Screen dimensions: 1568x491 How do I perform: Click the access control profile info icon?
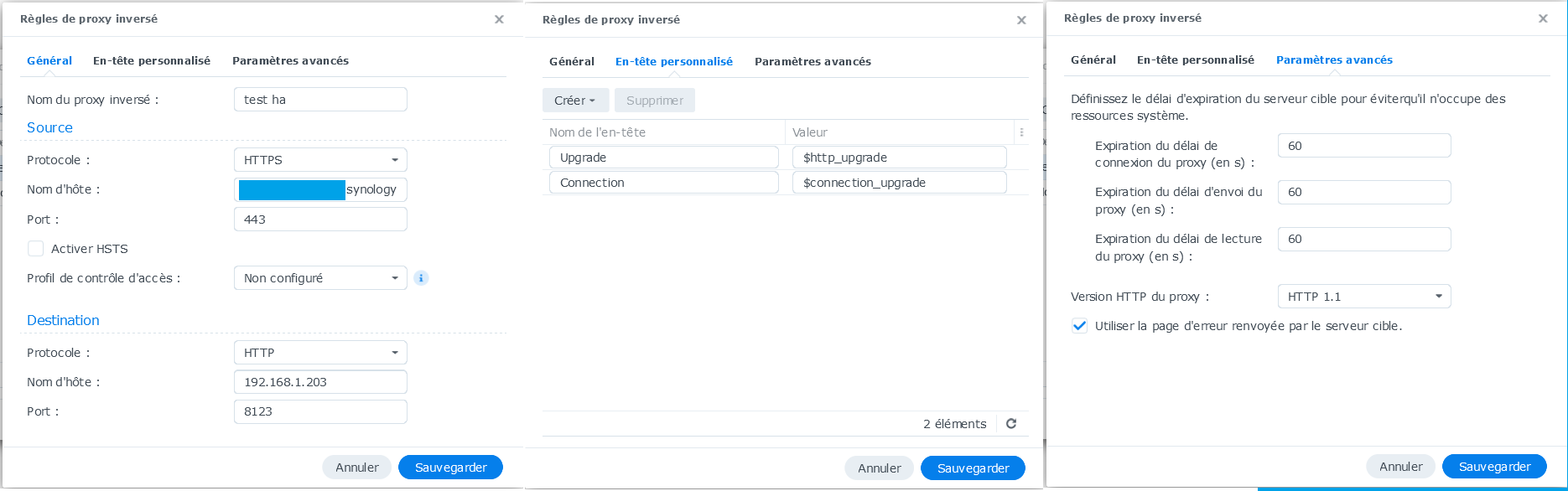[x=421, y=278]
